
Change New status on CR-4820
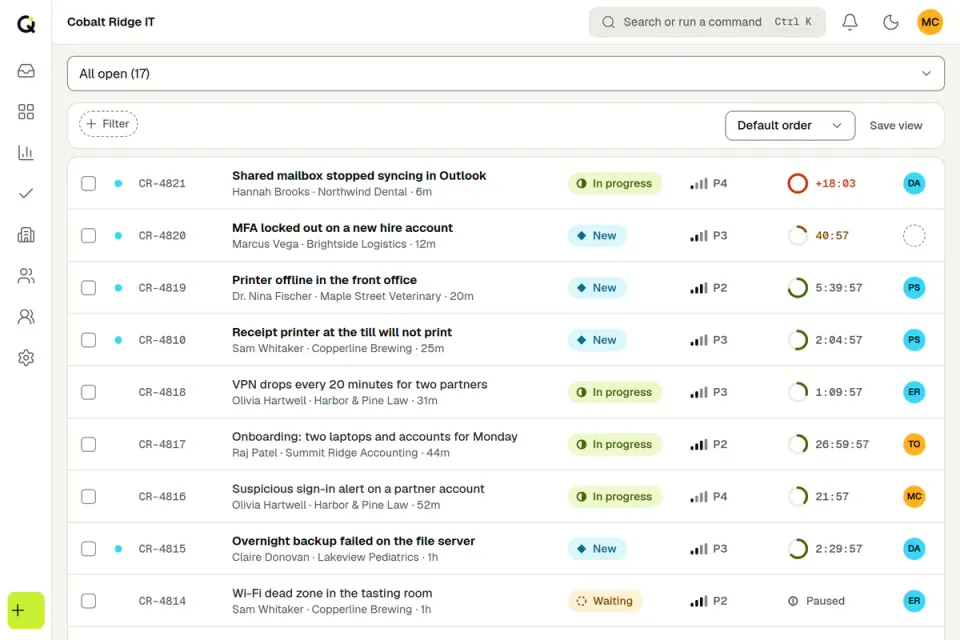point(597,235)
